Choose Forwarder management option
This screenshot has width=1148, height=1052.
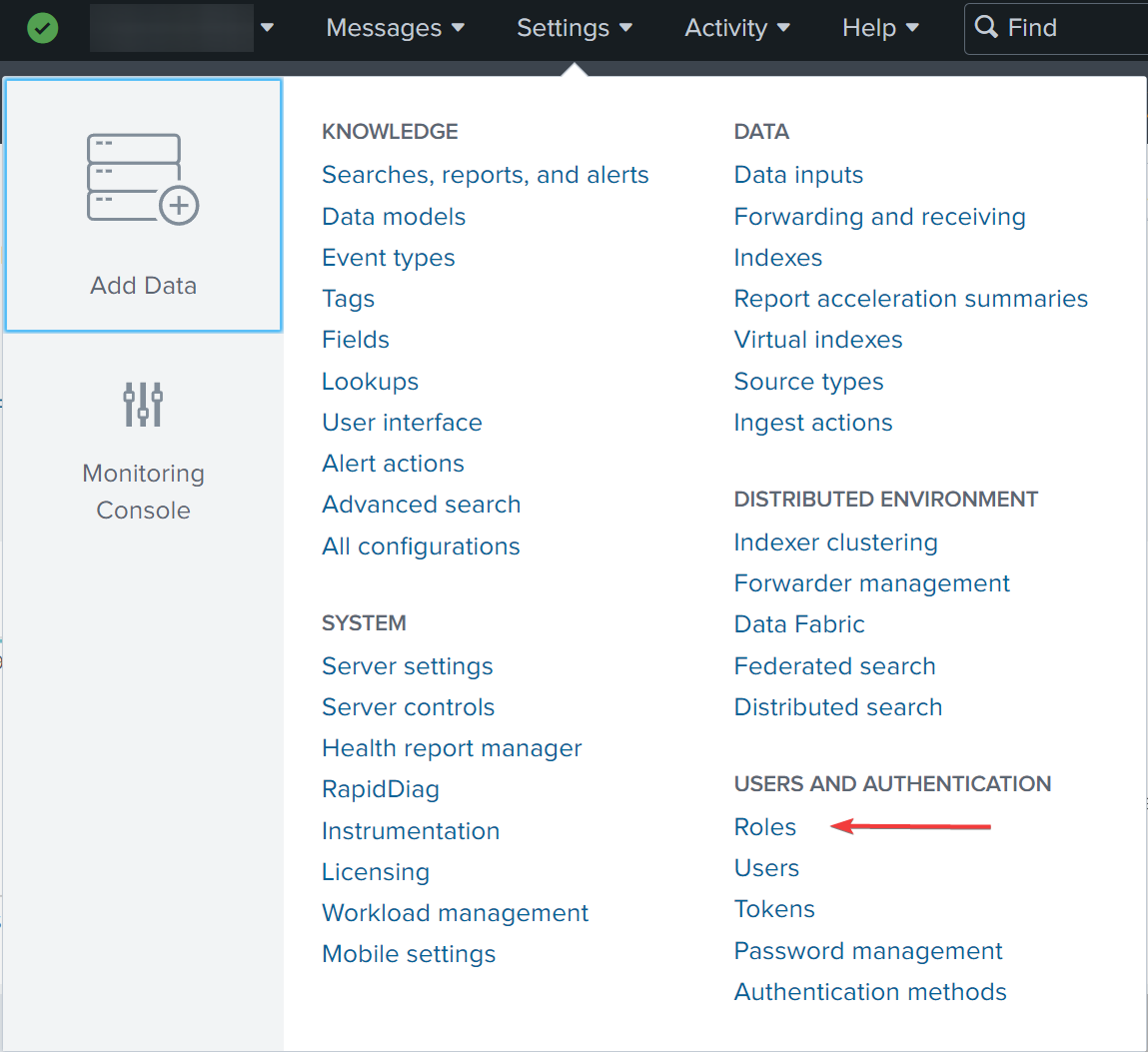[872, 583]
